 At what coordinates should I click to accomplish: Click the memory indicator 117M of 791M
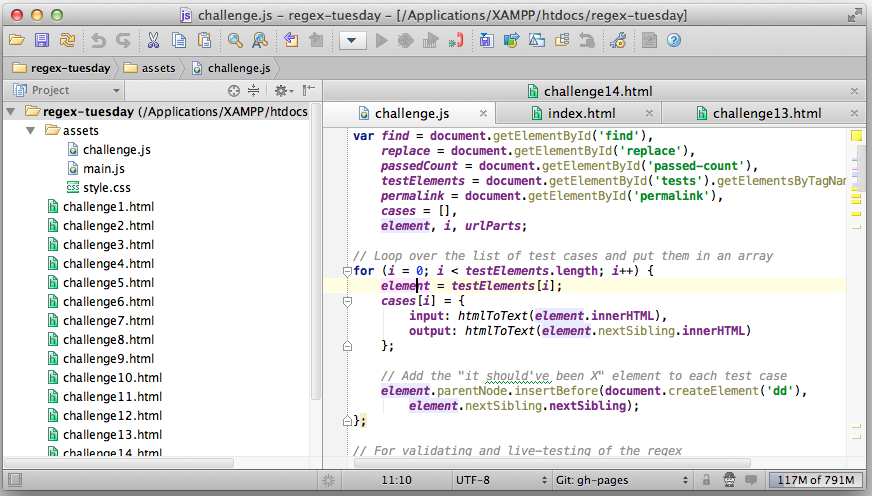click(x=815, y=480)
